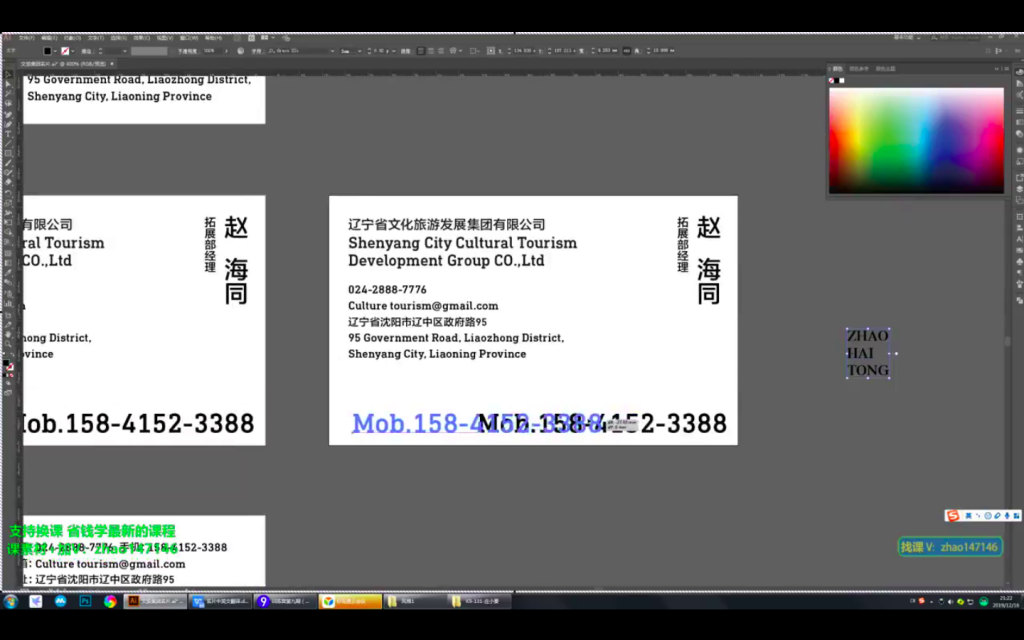Open the font family dropdown in control bar

click(333, 49)
